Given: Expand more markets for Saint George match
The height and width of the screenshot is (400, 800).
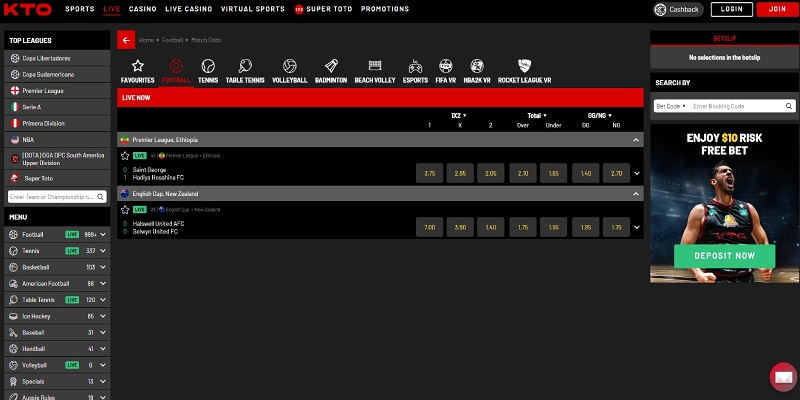Looking at the screenshot, I should click(637, 173).
